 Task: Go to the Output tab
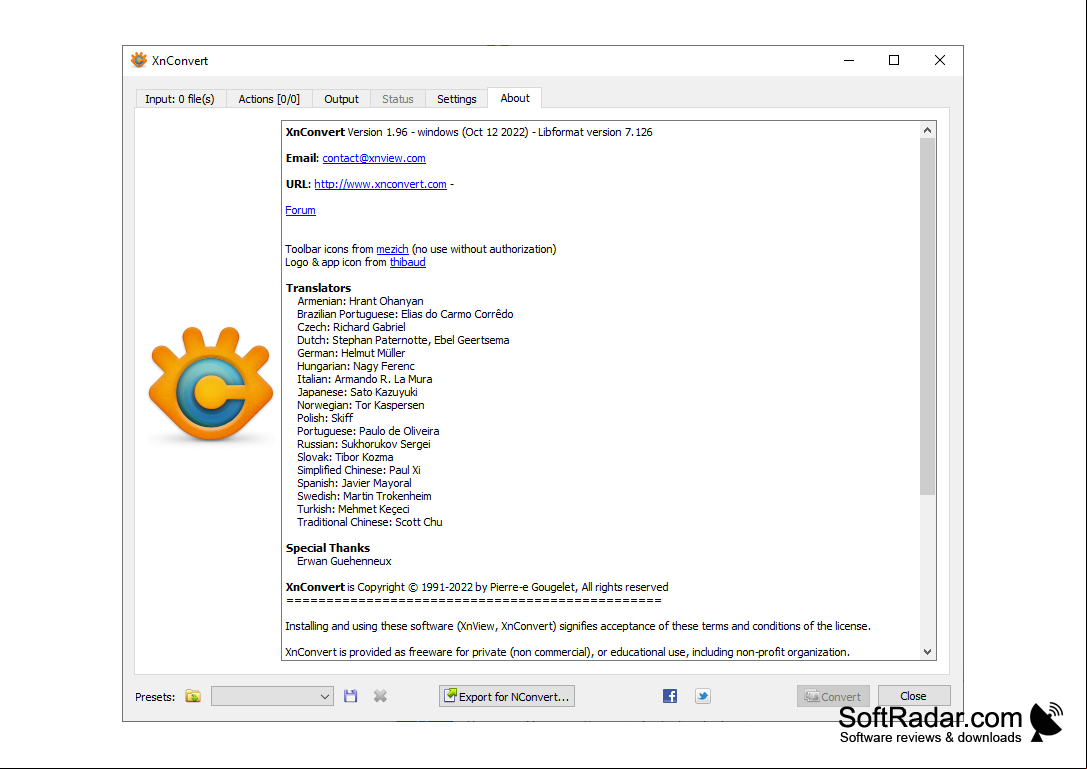(x=342, y=99)
